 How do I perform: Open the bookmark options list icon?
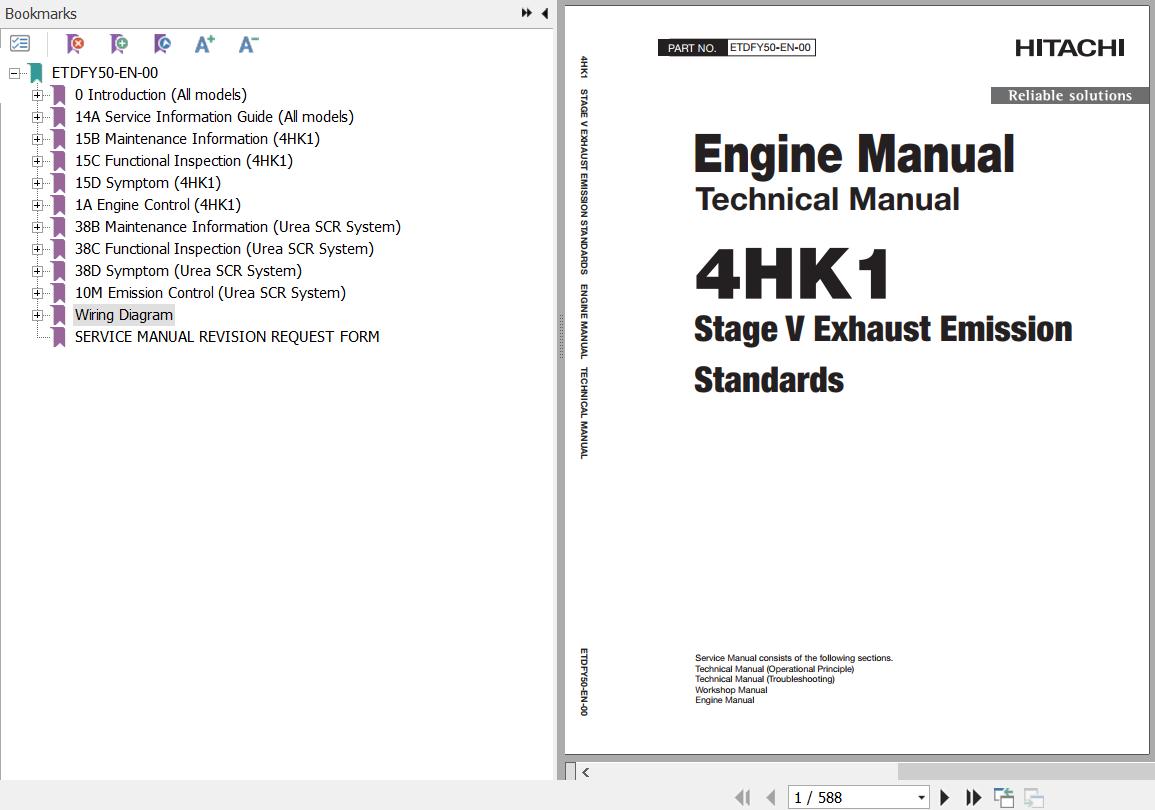click(21, 44)
